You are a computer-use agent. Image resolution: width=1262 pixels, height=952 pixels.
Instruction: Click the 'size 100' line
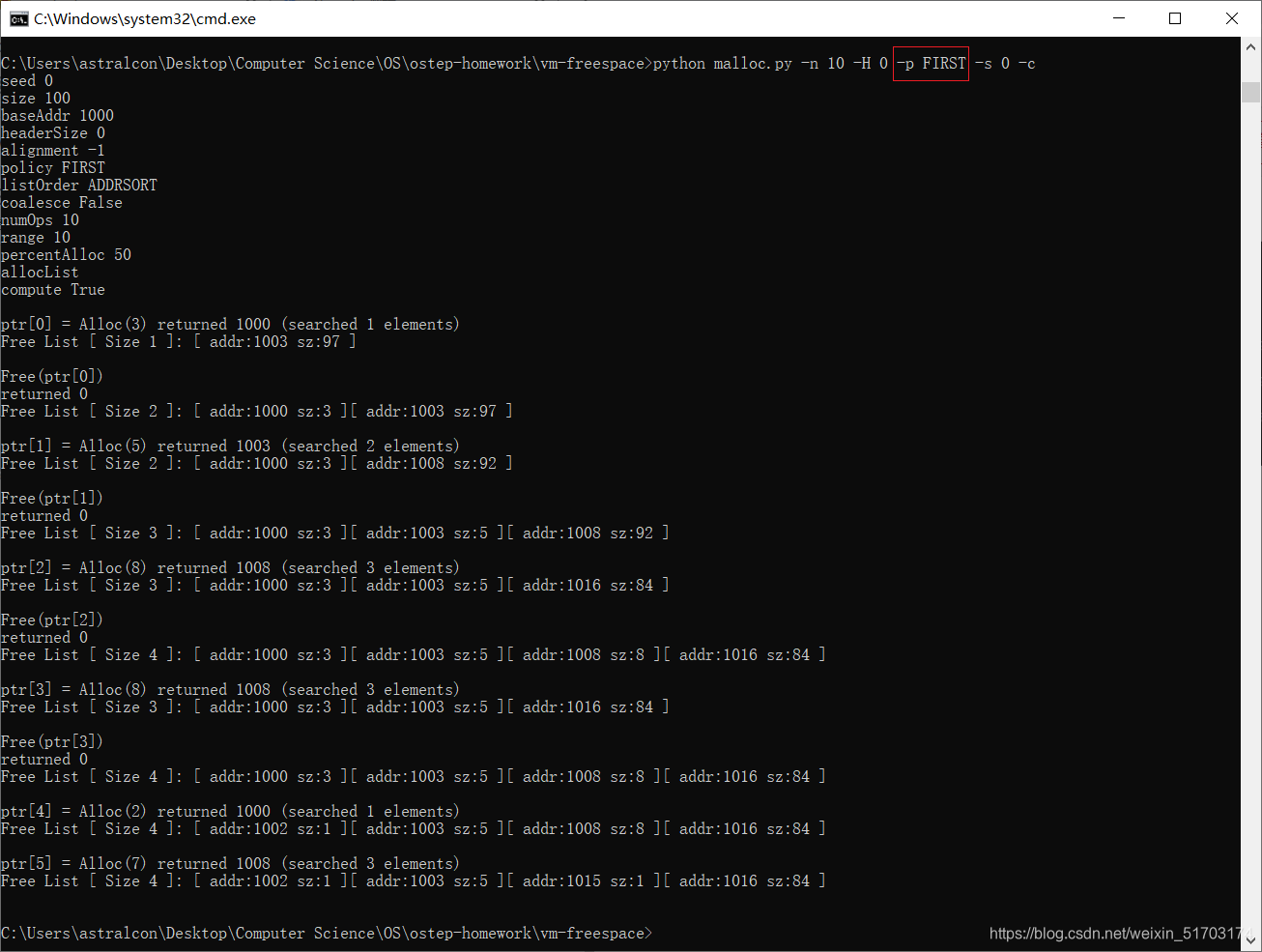36,99
